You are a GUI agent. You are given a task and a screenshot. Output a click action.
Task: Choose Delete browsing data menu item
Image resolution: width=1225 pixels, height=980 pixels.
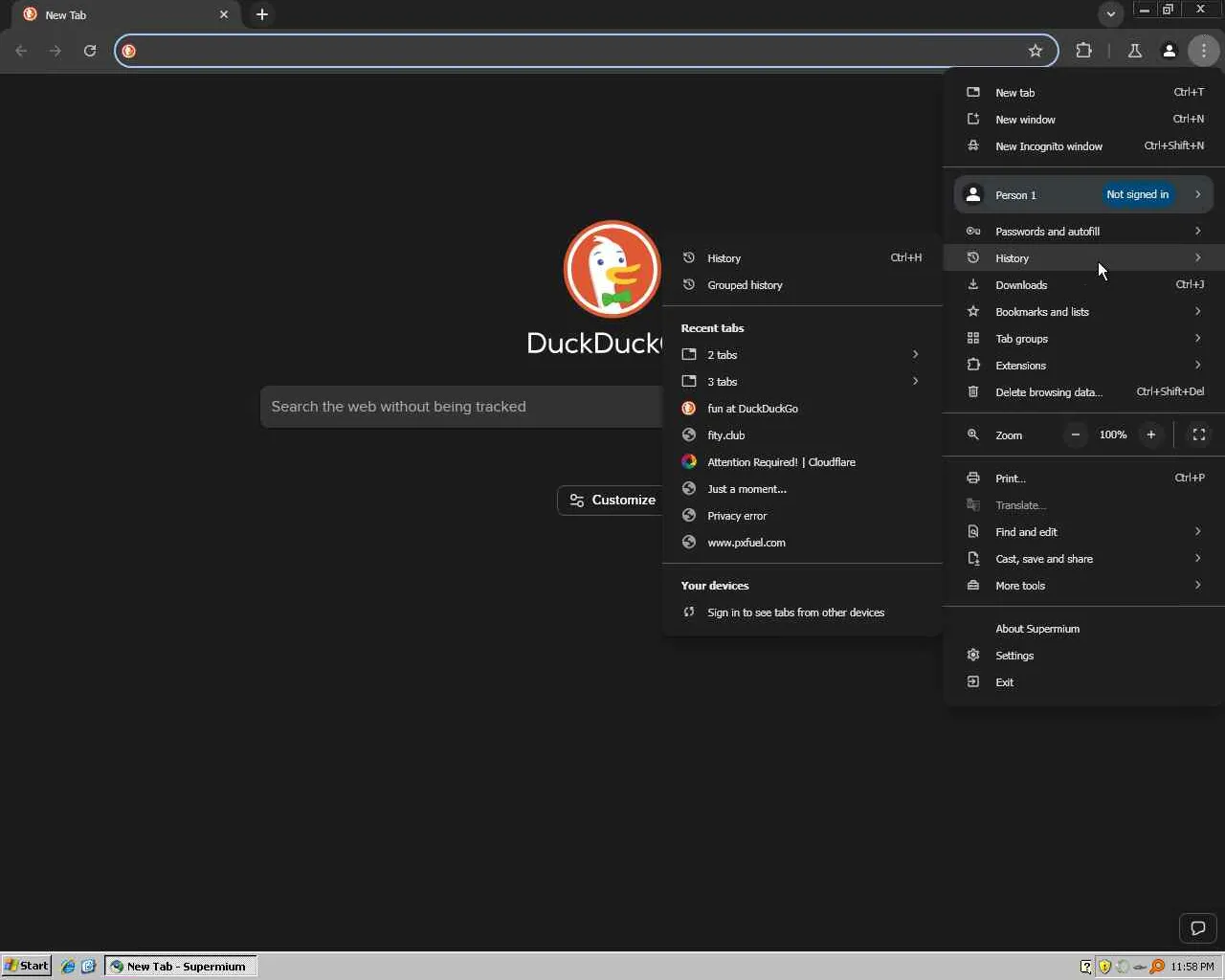[x=1083, y=392]
